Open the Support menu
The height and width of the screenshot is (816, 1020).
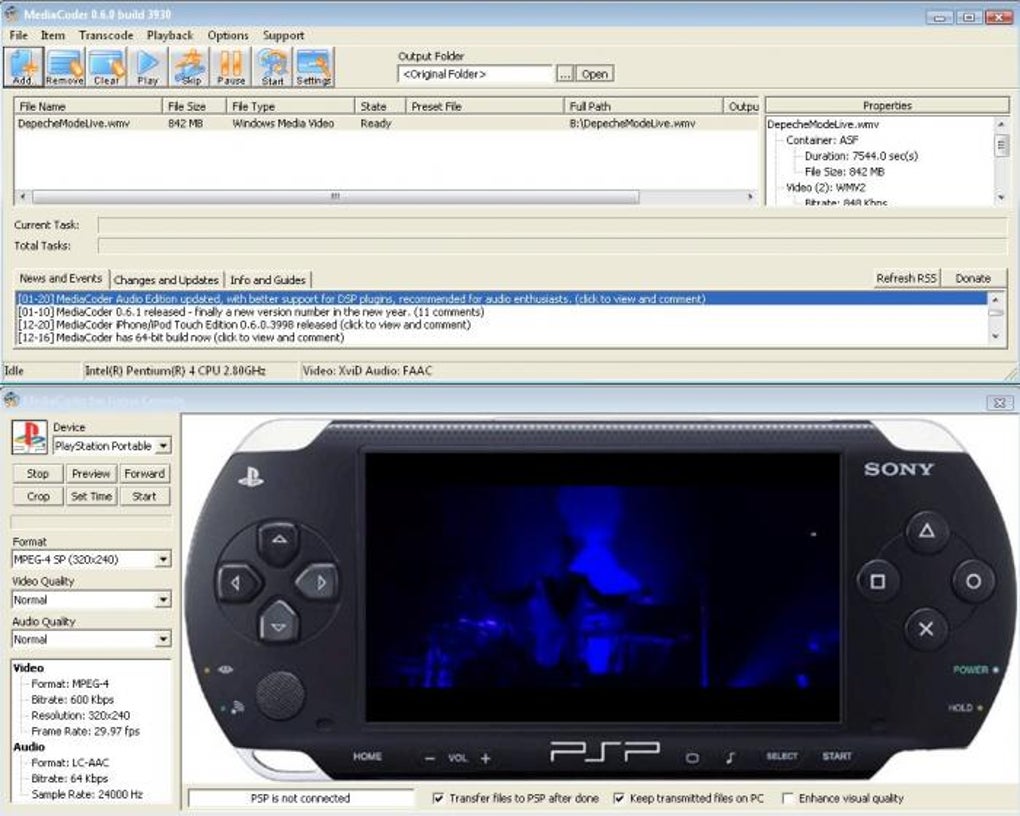[x=283, y=35]
